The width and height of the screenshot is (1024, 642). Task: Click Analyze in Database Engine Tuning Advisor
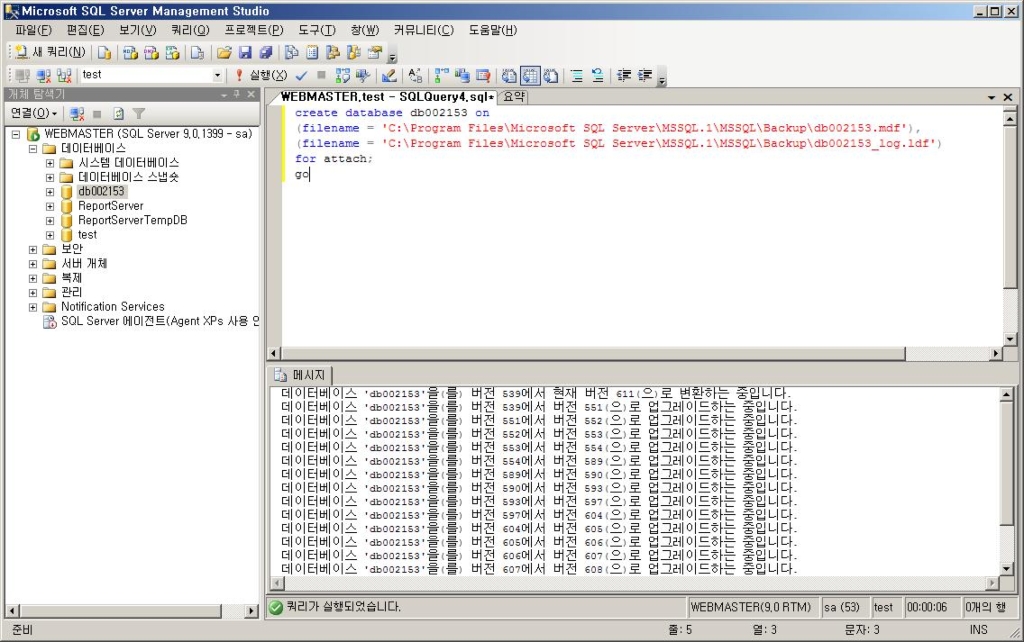(363, 76)
